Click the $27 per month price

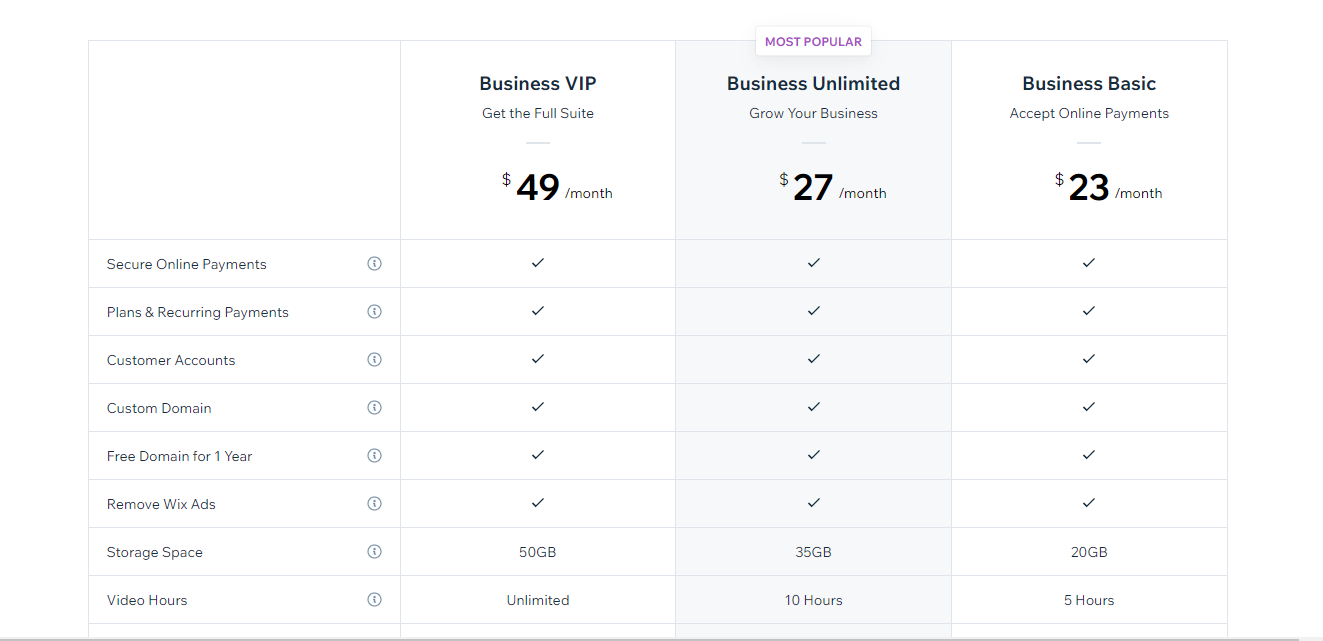click(x=813, y=187)
